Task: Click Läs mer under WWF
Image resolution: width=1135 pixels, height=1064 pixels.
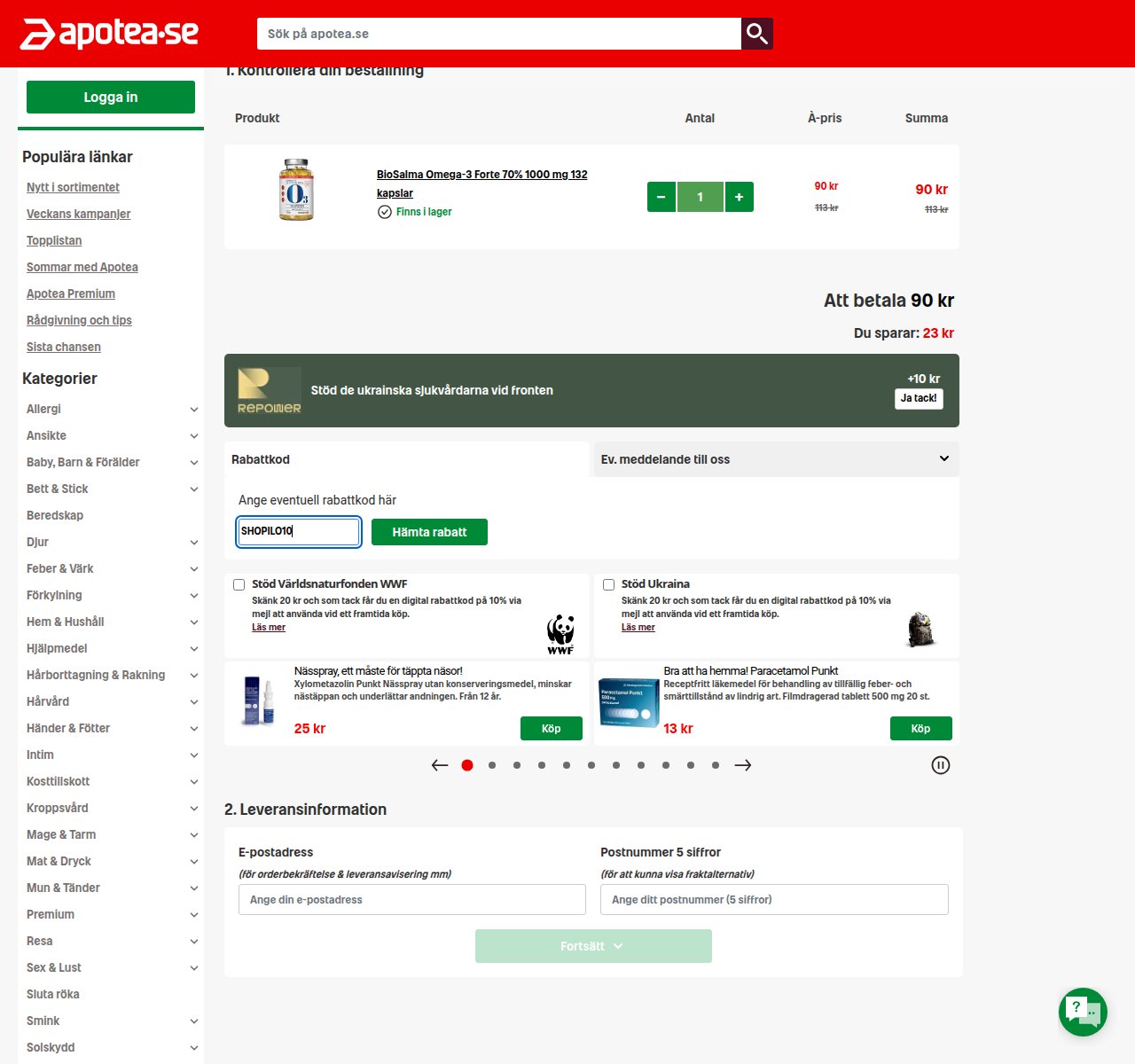Action: [269, 627]
